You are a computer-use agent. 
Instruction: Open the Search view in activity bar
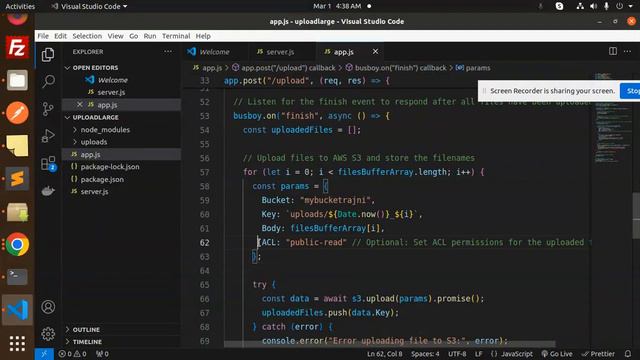[x=48, y=82]
